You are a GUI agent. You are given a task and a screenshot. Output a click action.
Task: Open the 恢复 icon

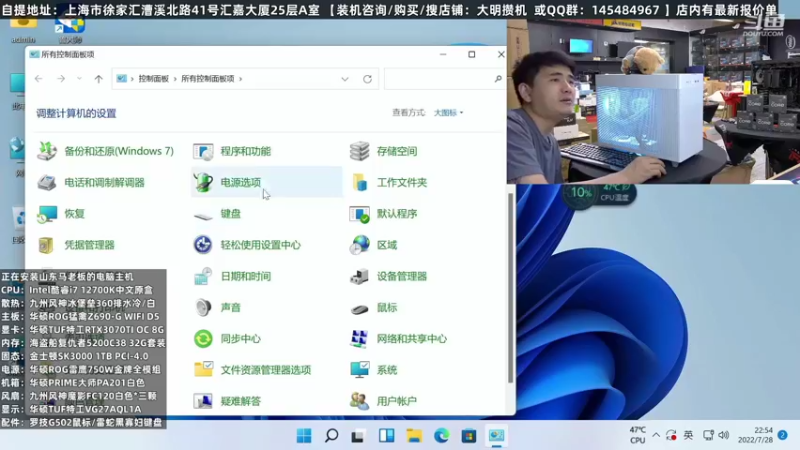click(47, 214)
